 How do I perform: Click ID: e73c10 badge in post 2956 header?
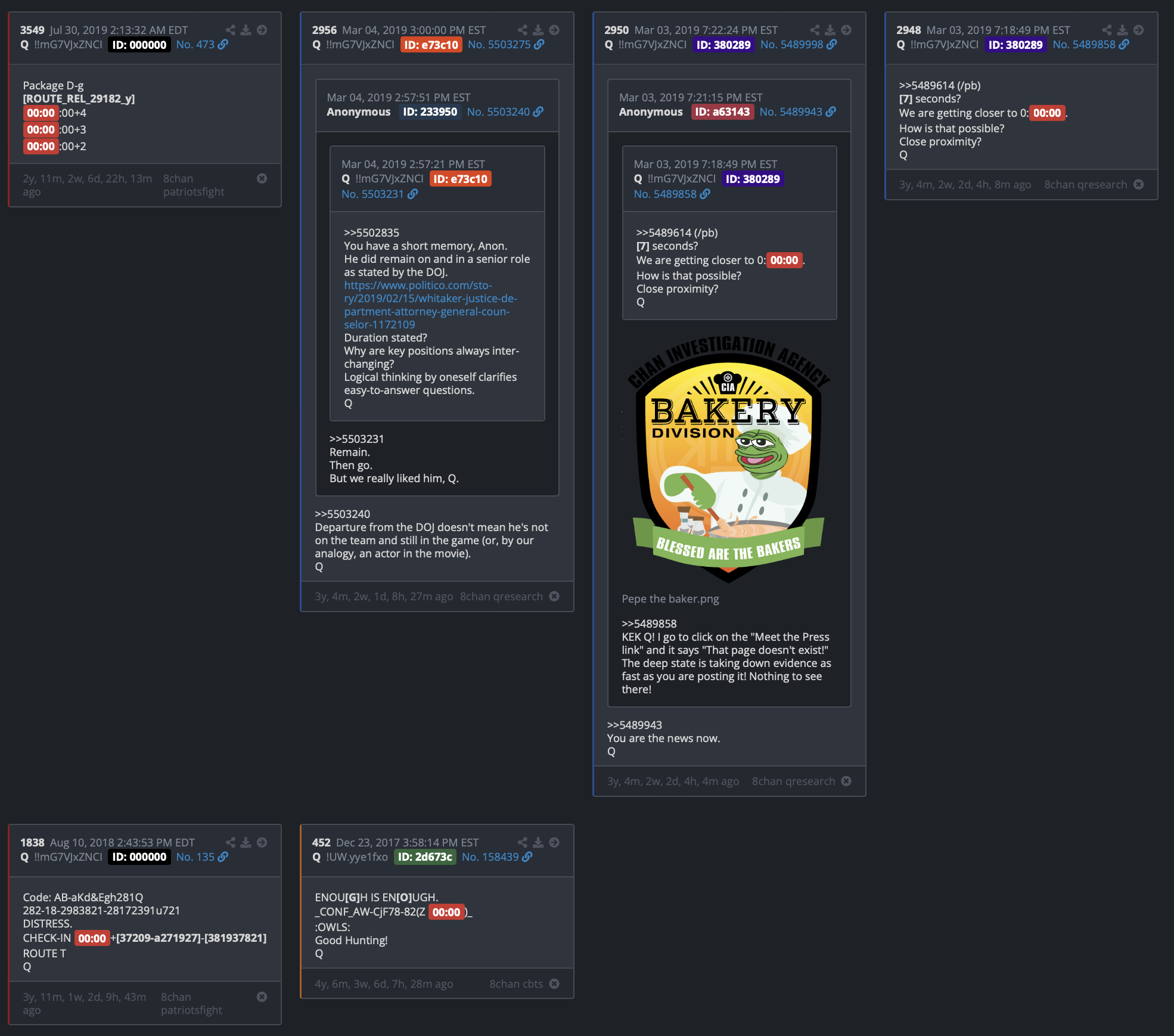(431, 45)
